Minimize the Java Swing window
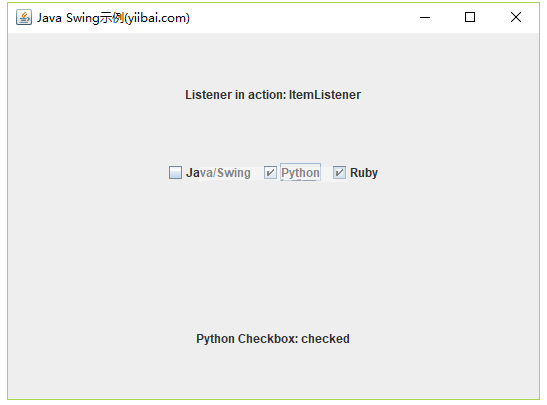 pyautogui.click(x=425, y=17)
